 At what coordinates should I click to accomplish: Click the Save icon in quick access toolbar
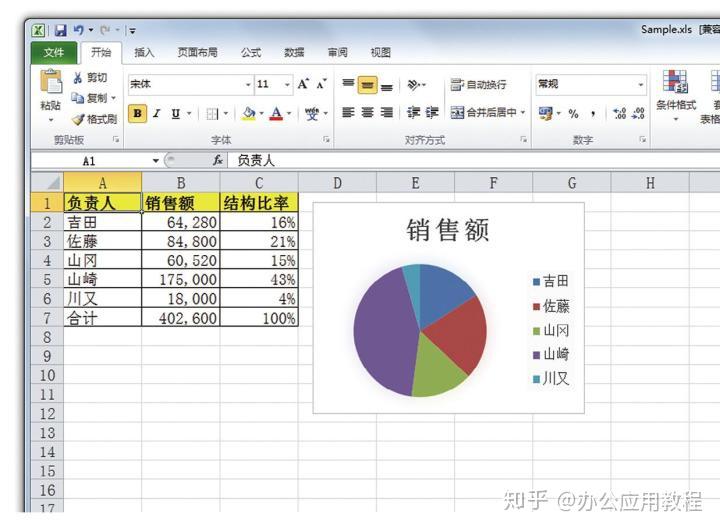tap(61, 31)
